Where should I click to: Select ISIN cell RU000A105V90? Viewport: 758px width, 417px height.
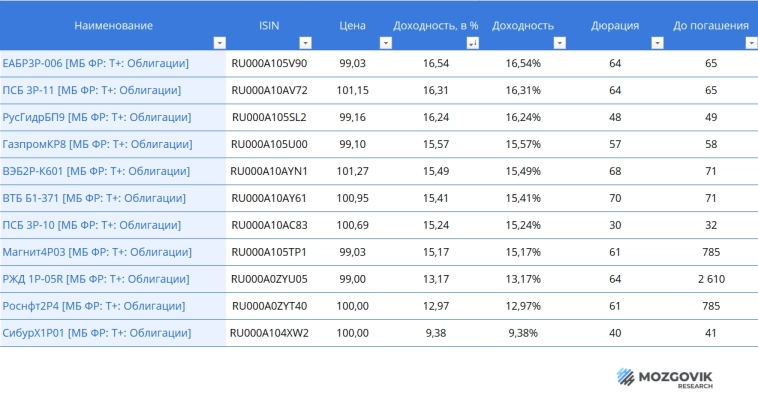[x=269, y=63]
